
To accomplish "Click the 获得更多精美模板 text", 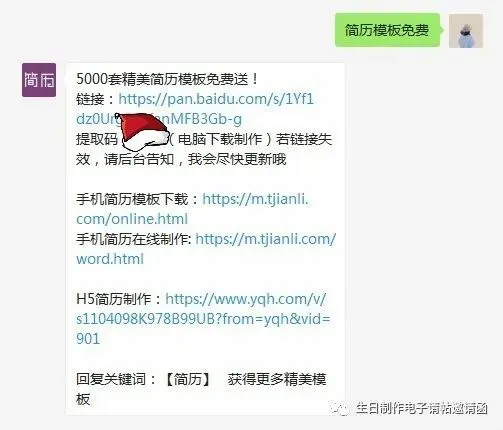I will tap(201, 389).
